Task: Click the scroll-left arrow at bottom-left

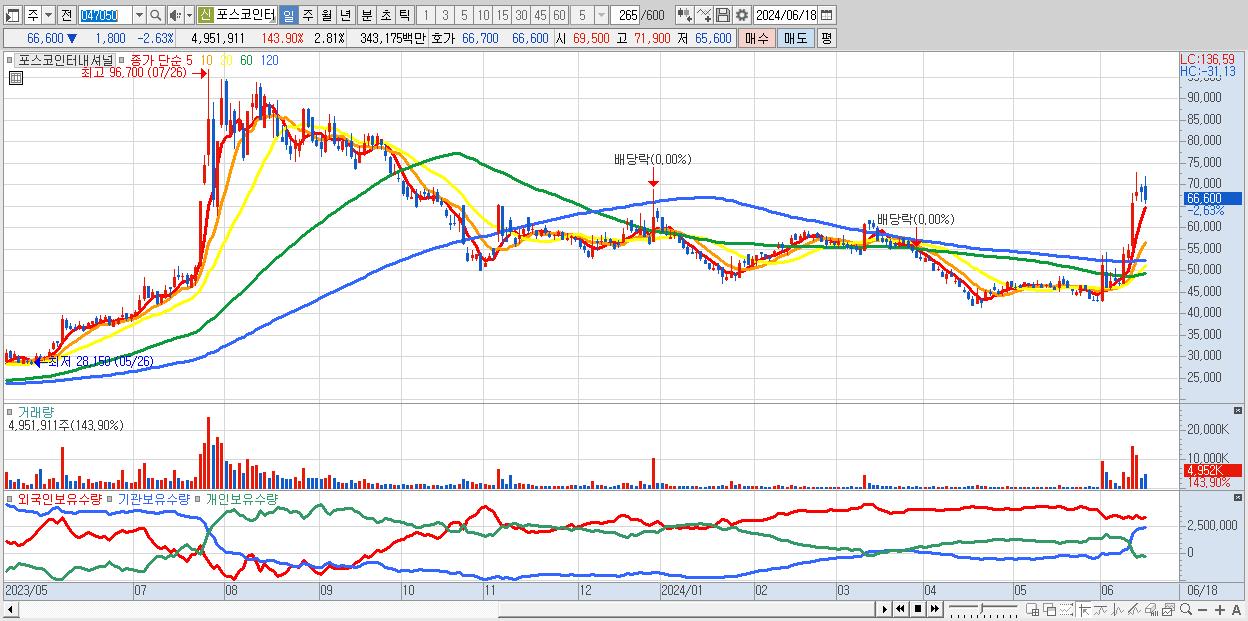Action: click(x=9, y=610)
